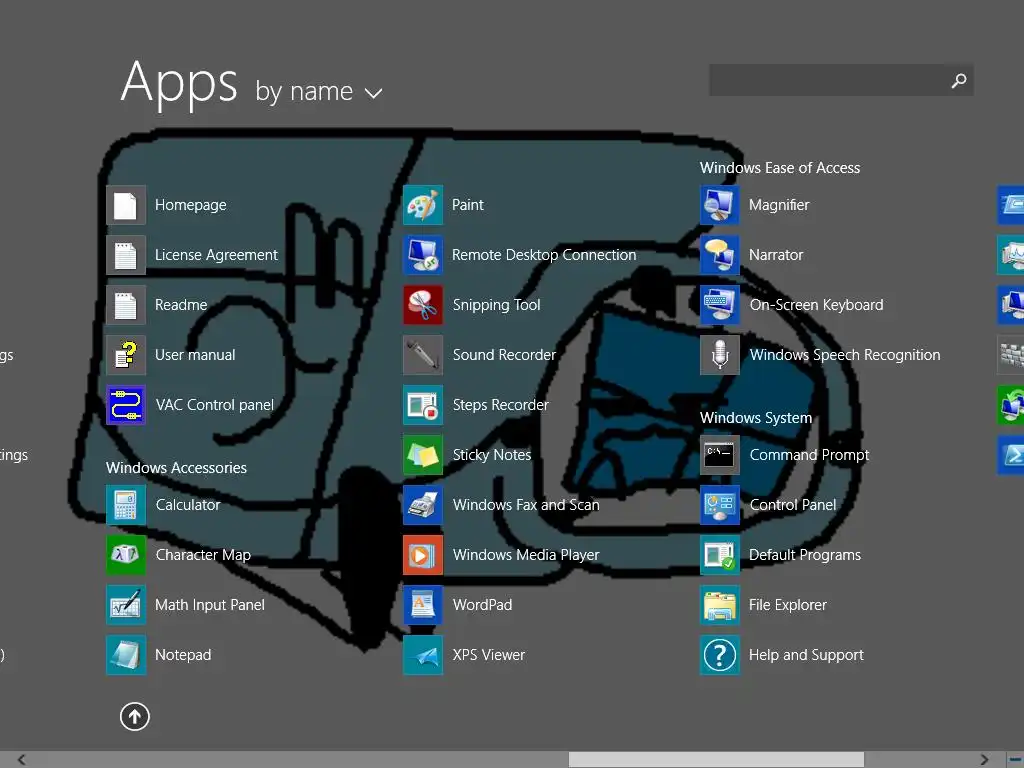Open the Command Prompt icon
This screenshot has height=768, width=1024.
pyautogui.click(x=720, y=455)
